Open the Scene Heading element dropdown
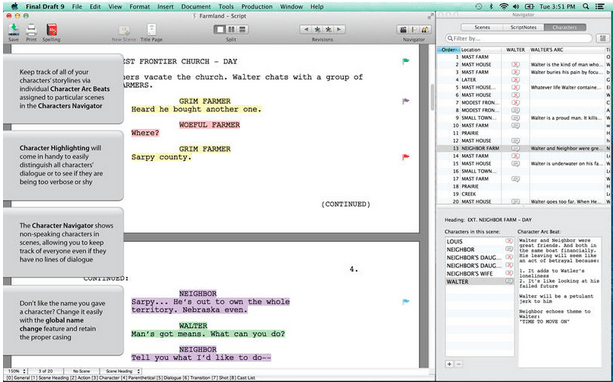The height and width of the screenshot is (382, 613). click(121, 371)
